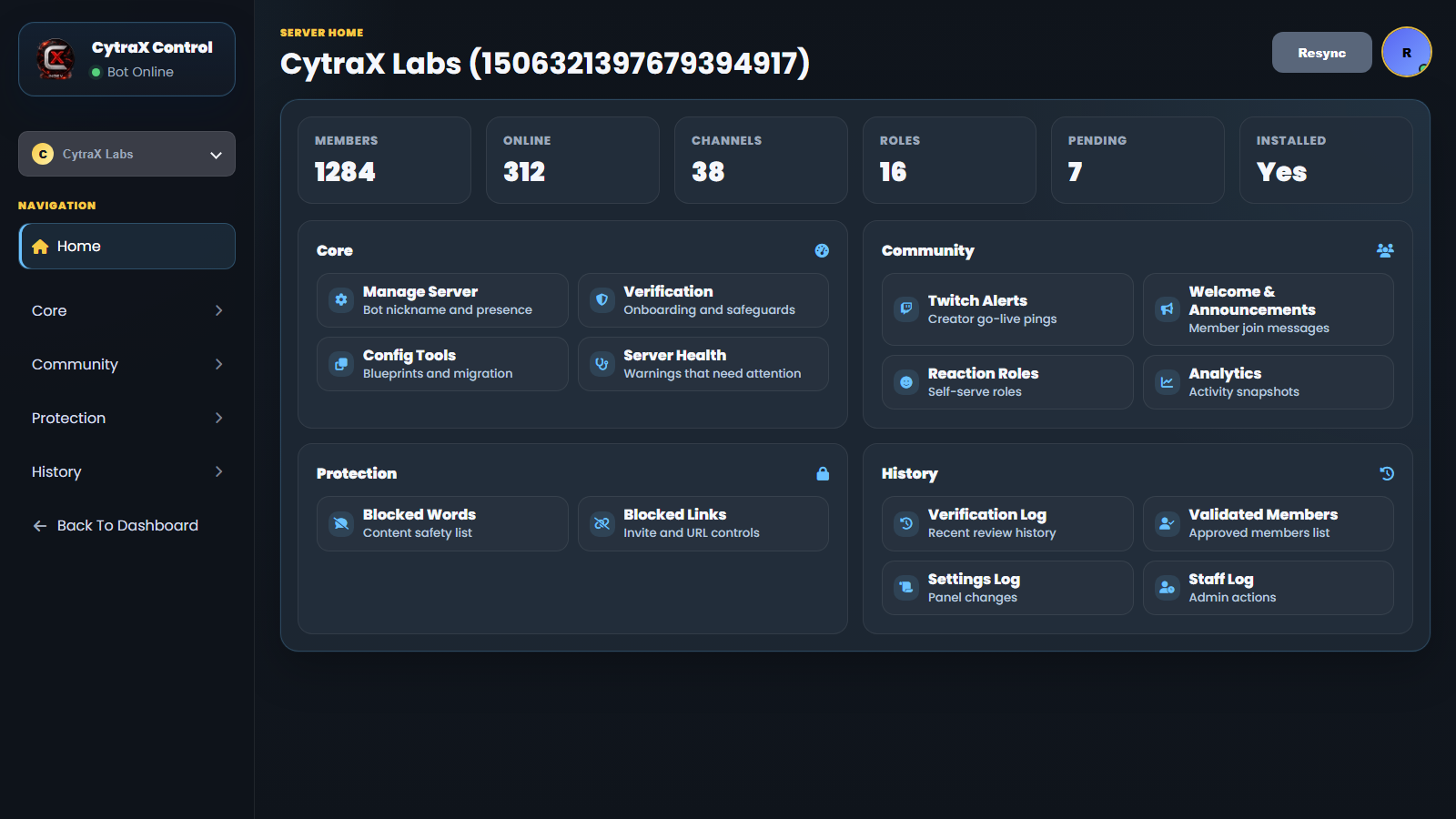Expand the Community navigation chevron
1456x819 pixels.
click(x=218, y=364)
